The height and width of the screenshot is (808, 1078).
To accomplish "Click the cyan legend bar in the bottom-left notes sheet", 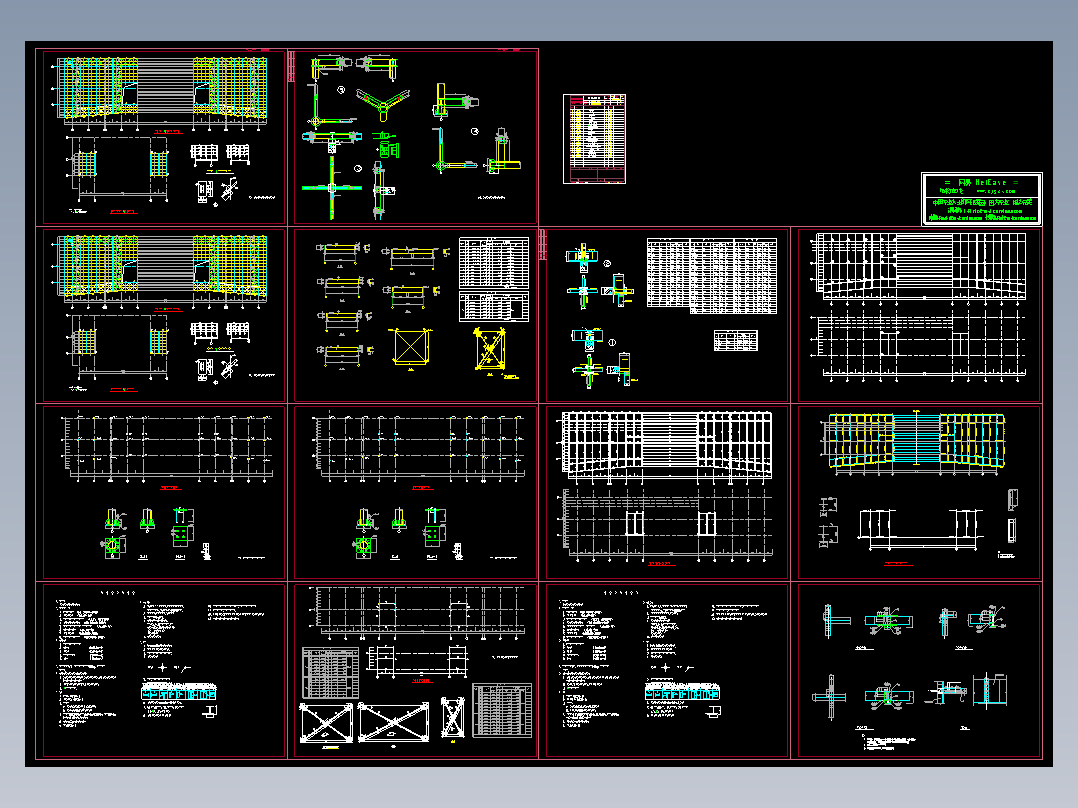I will [179, 692].
